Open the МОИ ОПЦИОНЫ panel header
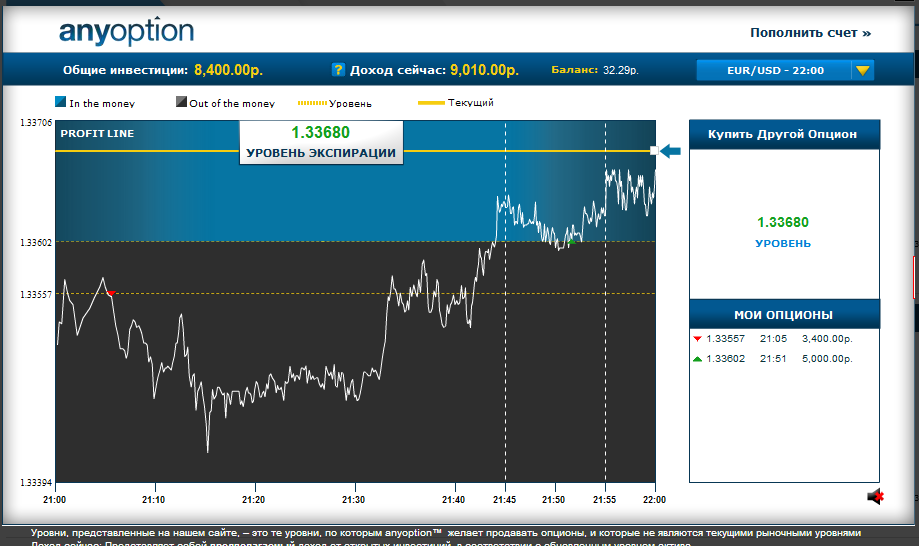This screenshot has width=923, height=549. (x=784, y=315)
